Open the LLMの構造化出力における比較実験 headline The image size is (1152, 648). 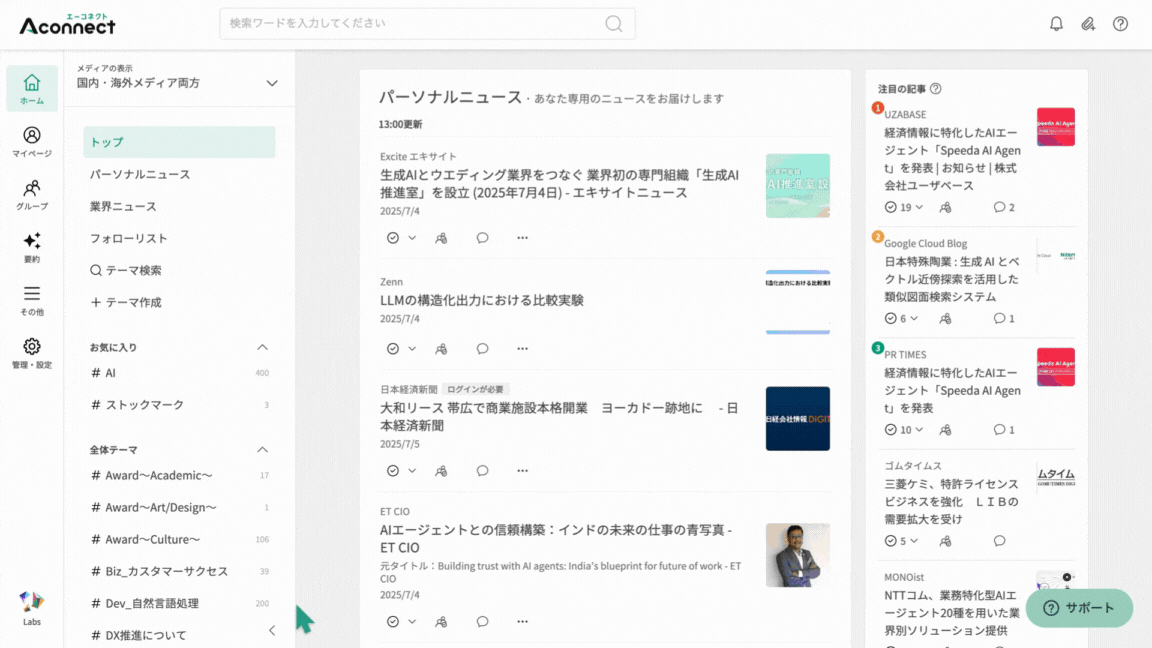[482, 300]
